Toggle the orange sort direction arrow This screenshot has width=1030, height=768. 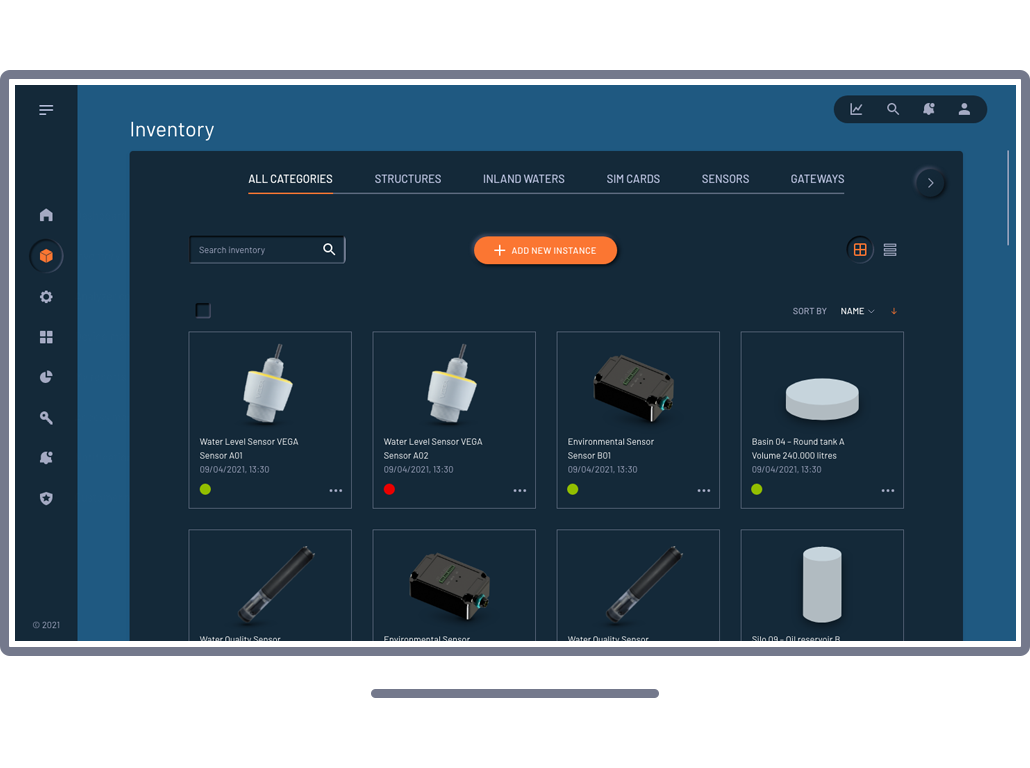[894, 311]
